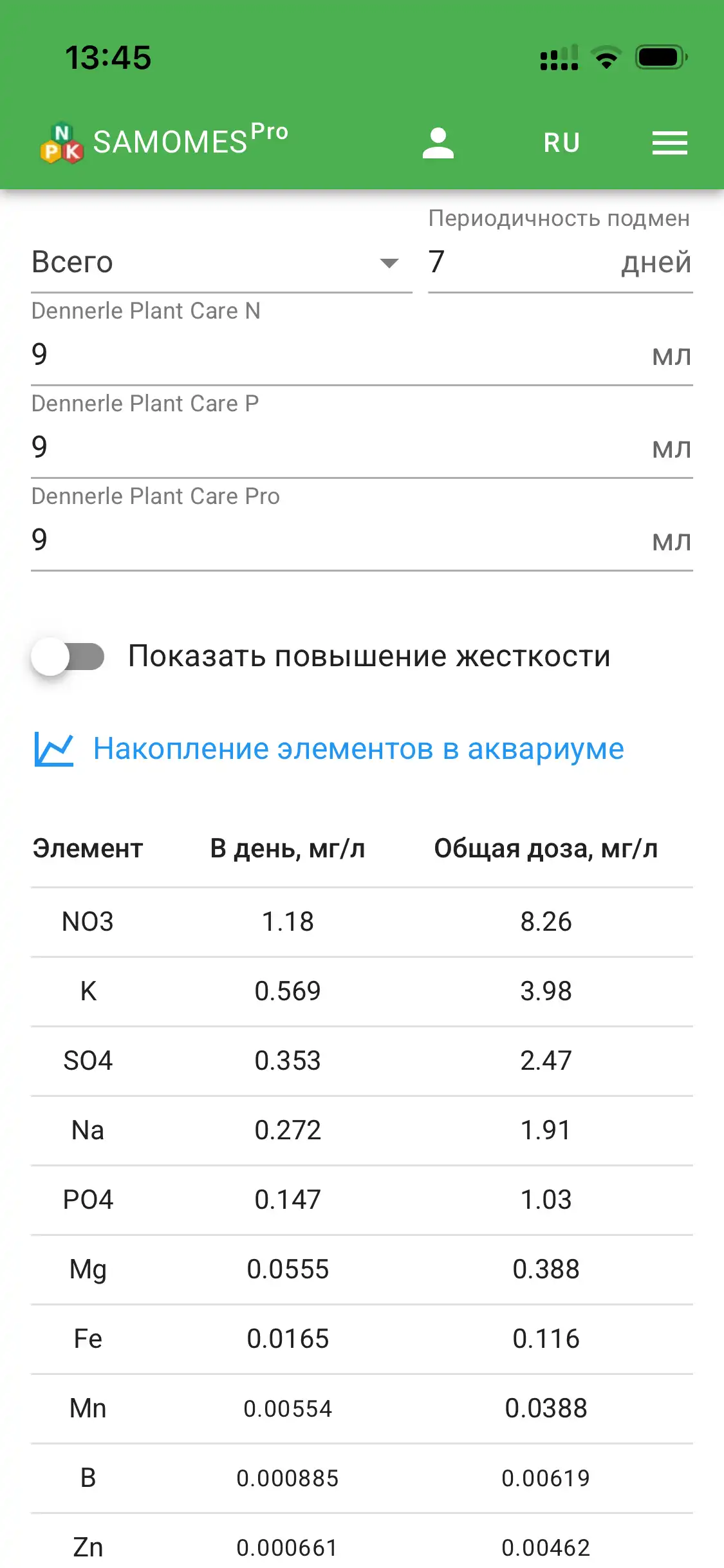Tap the accumulation chart icon

pyautogui.click(x=54, y=749)
